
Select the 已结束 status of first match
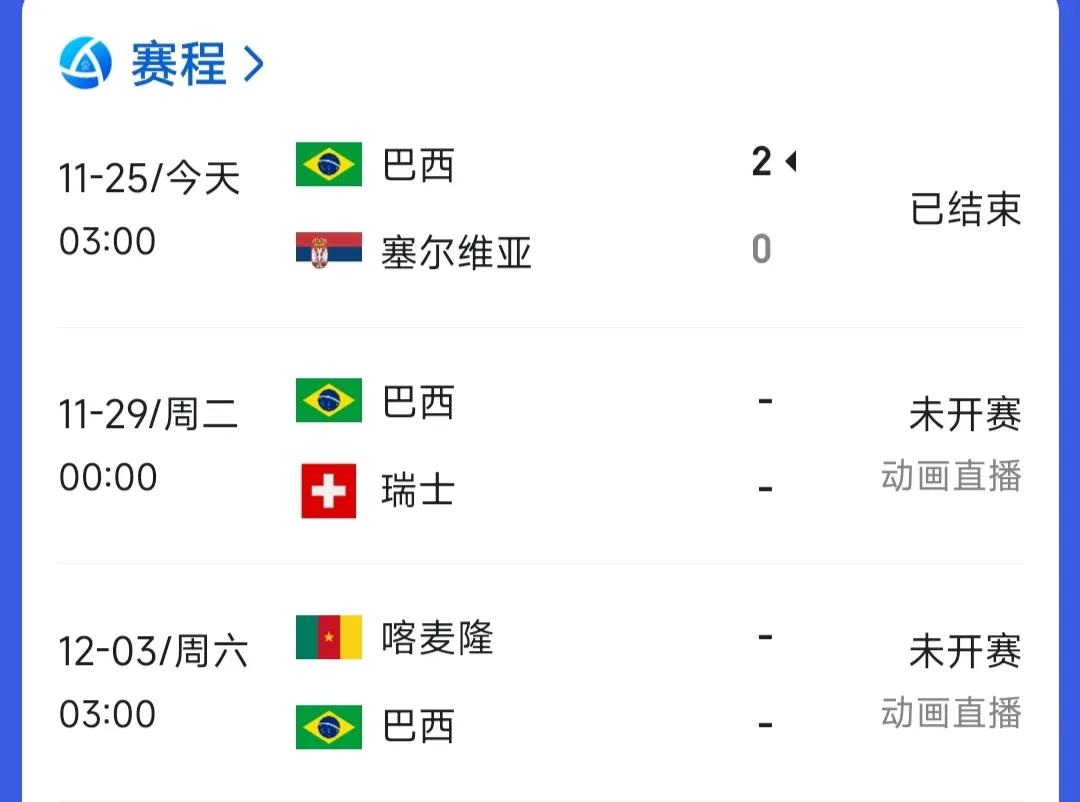(x=965, y=209)
